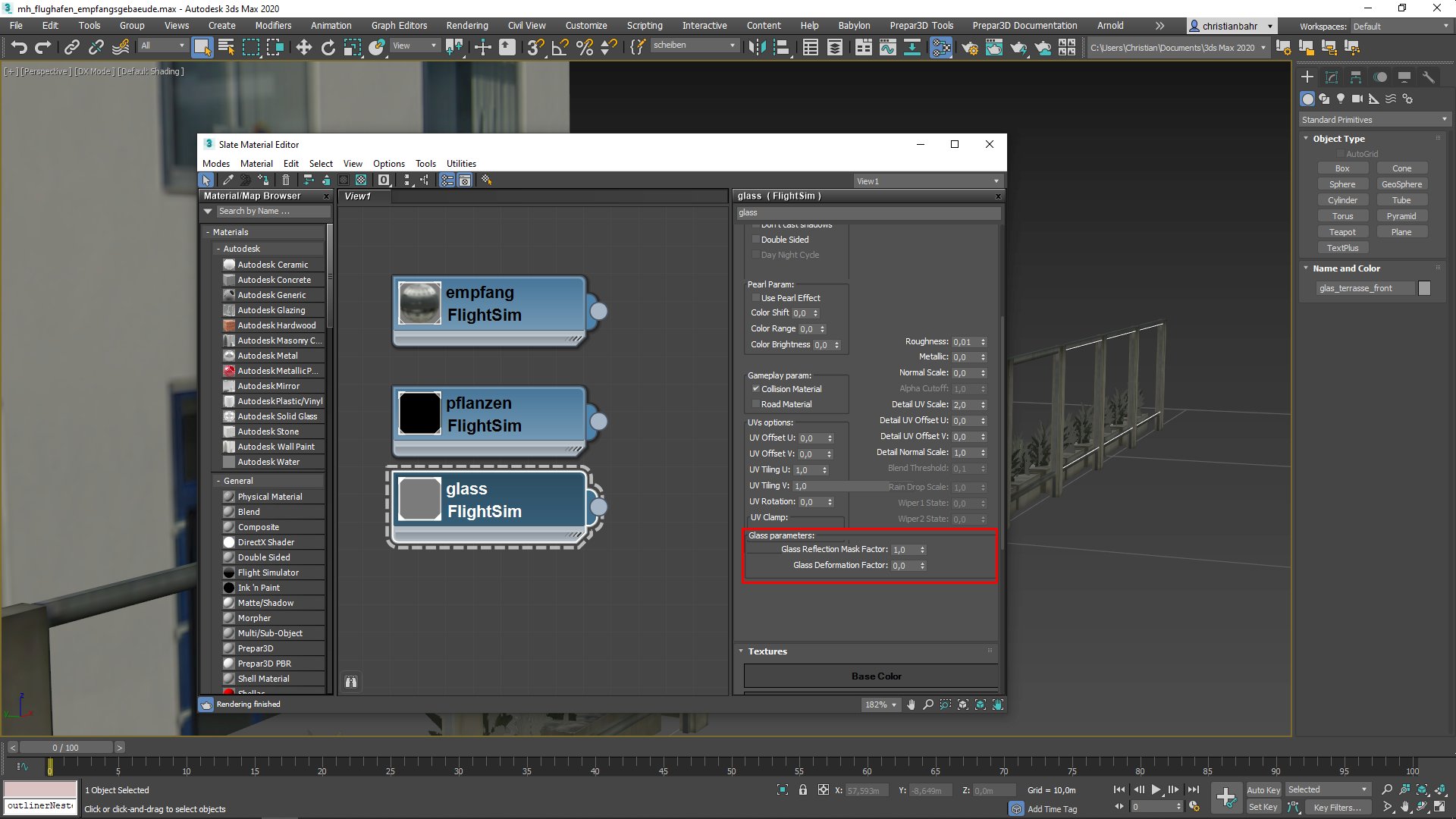1456x819 pixels.
Task: Click the pan hand tool in Slate navigator
Action: click(x=911, y=704)
